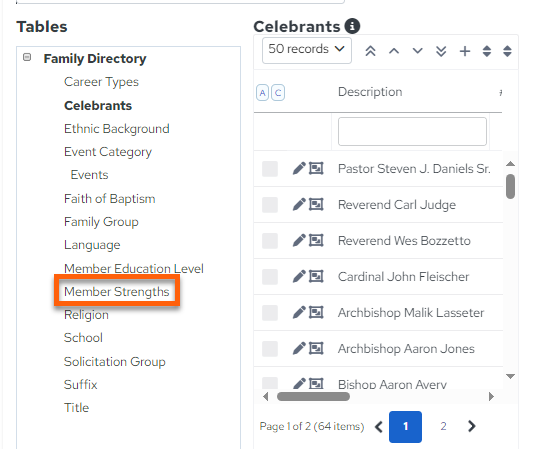Click the Description filter text box
553x455 pixels.
coord(412,132)
